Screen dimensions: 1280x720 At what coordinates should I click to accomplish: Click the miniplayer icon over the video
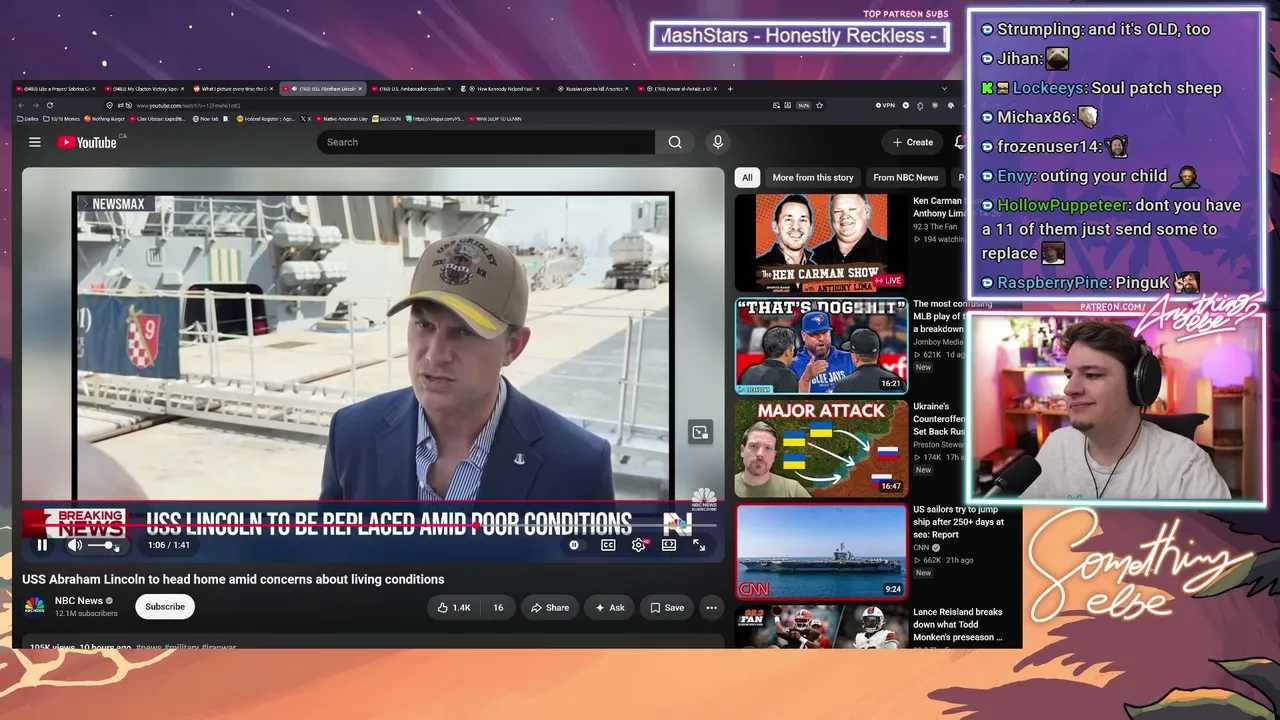pyautogui.click(x=700, y=432)
